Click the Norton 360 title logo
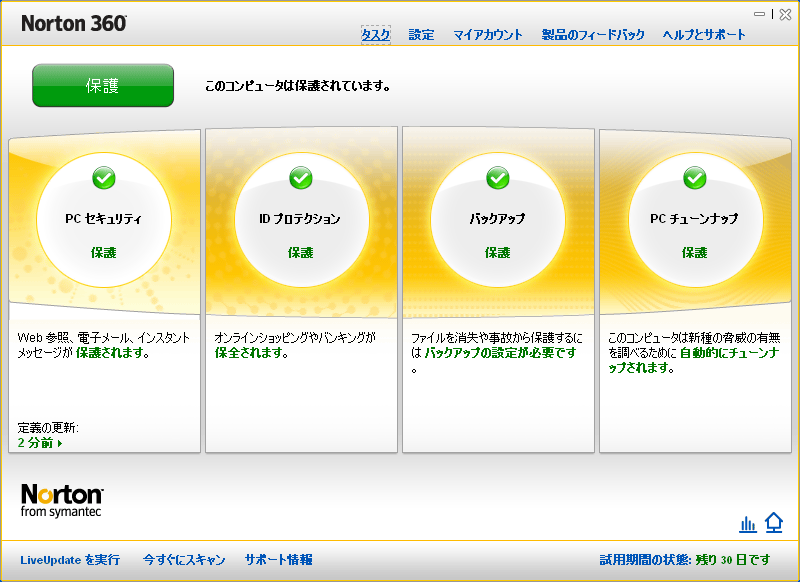The image size is (800, 582). pos(74,23)
